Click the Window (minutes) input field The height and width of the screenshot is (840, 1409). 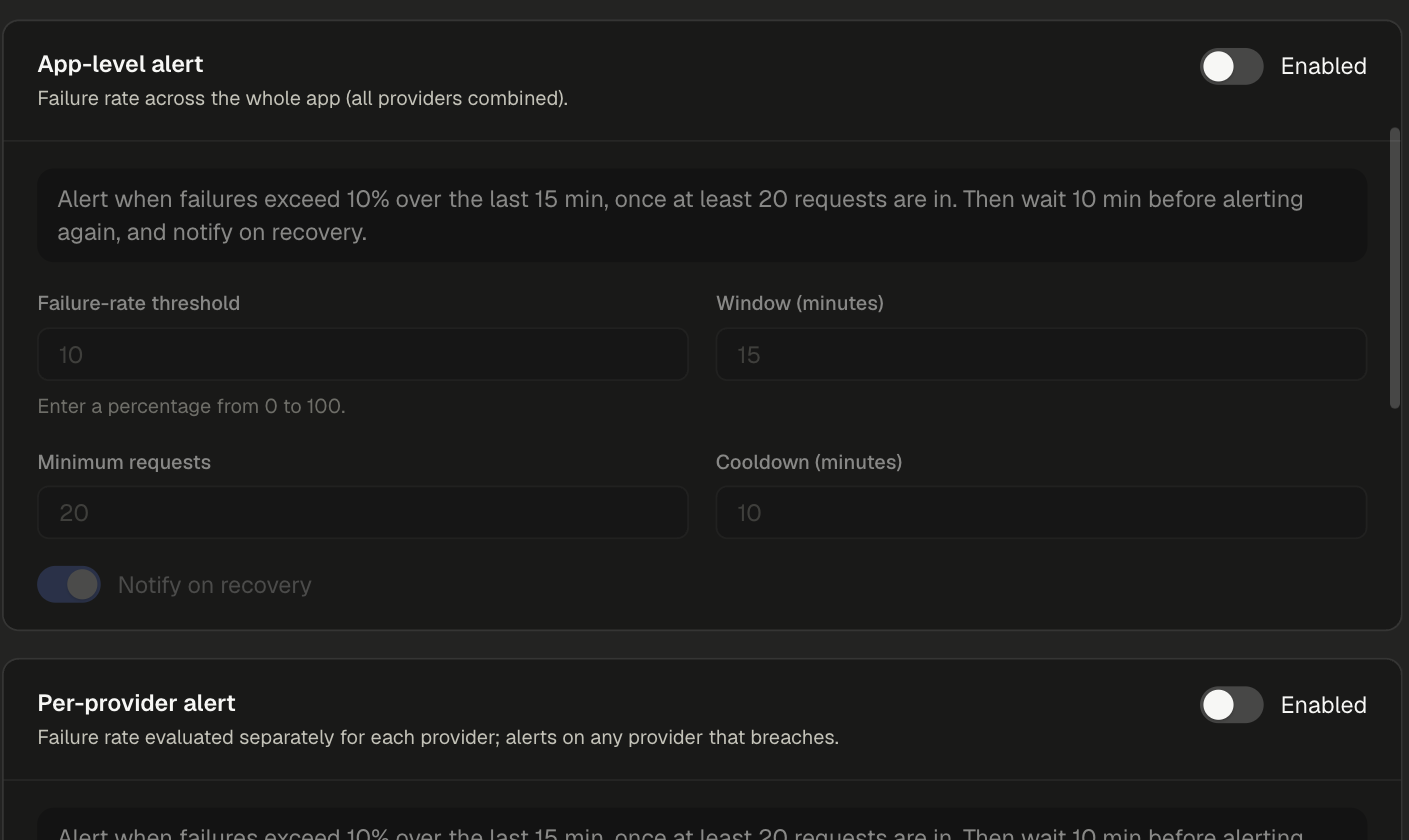[1041, 355]
